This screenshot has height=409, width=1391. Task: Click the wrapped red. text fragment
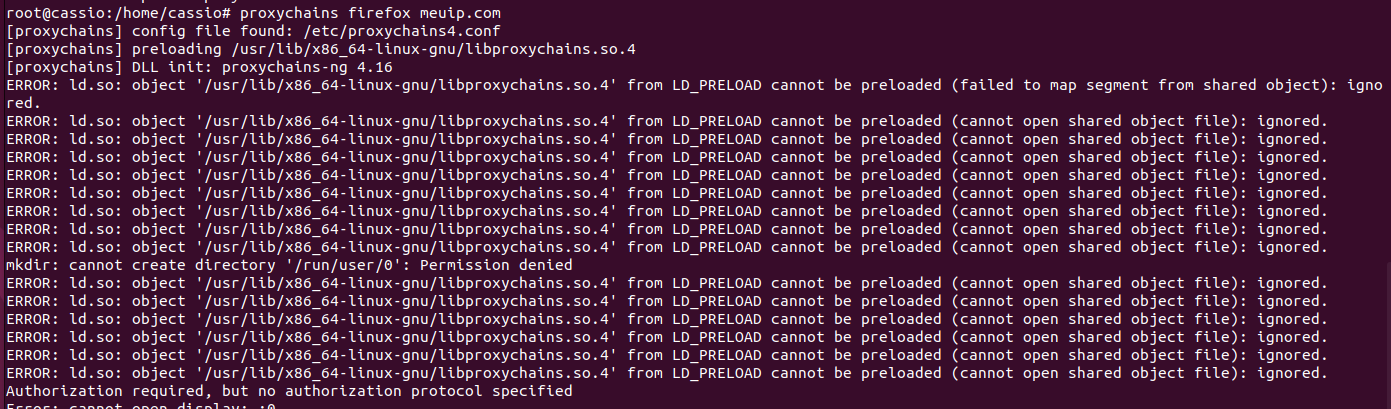[x=23, y=102]
